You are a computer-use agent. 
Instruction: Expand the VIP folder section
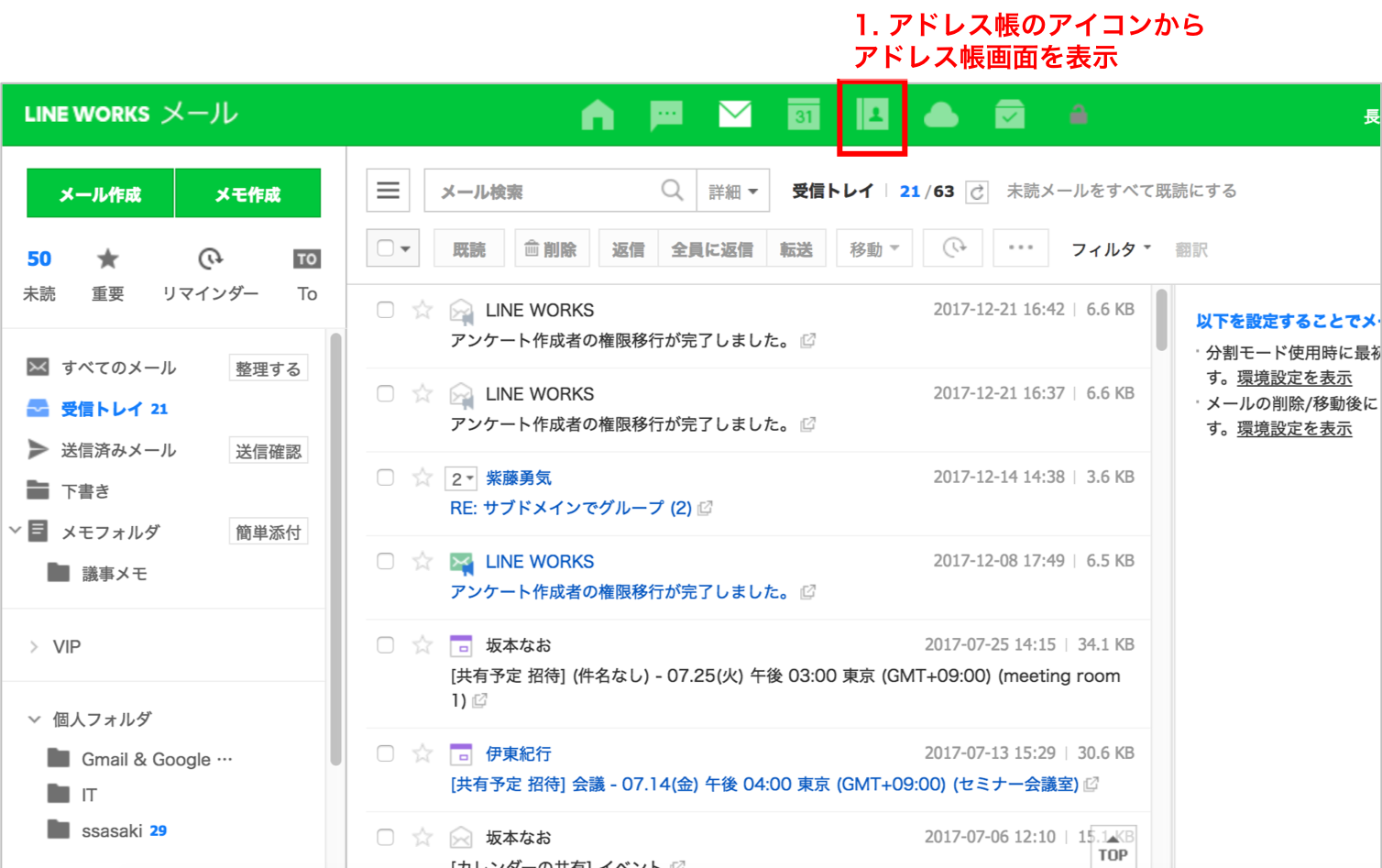[x=34, y=647]
